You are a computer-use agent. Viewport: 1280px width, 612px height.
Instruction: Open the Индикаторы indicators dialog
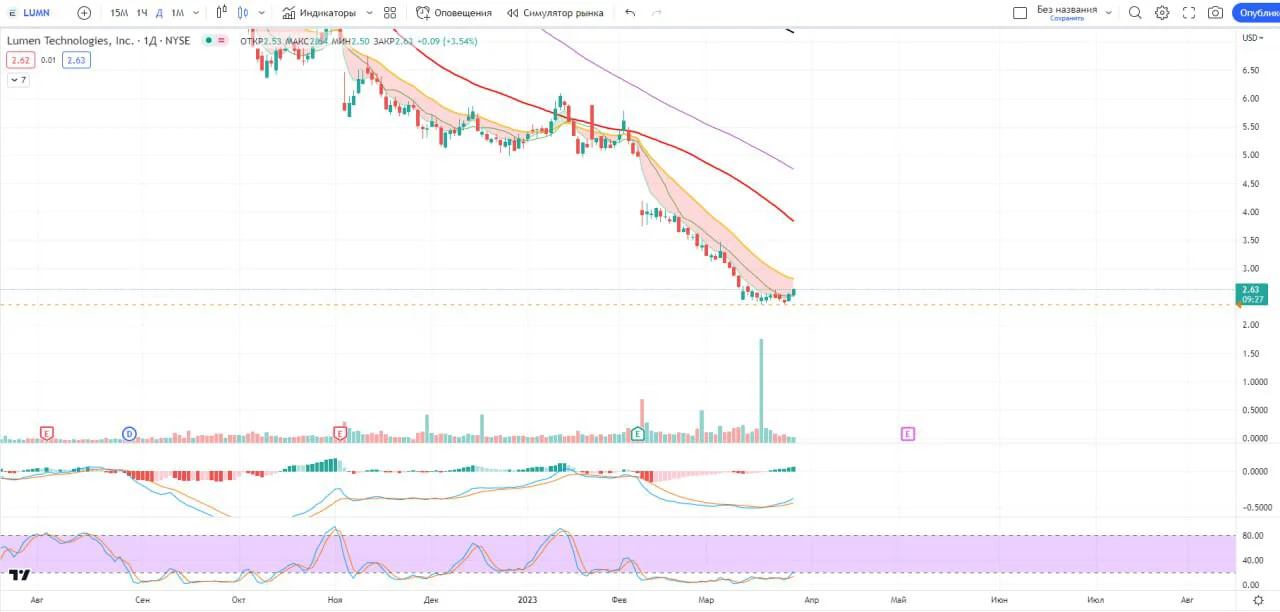319,13
